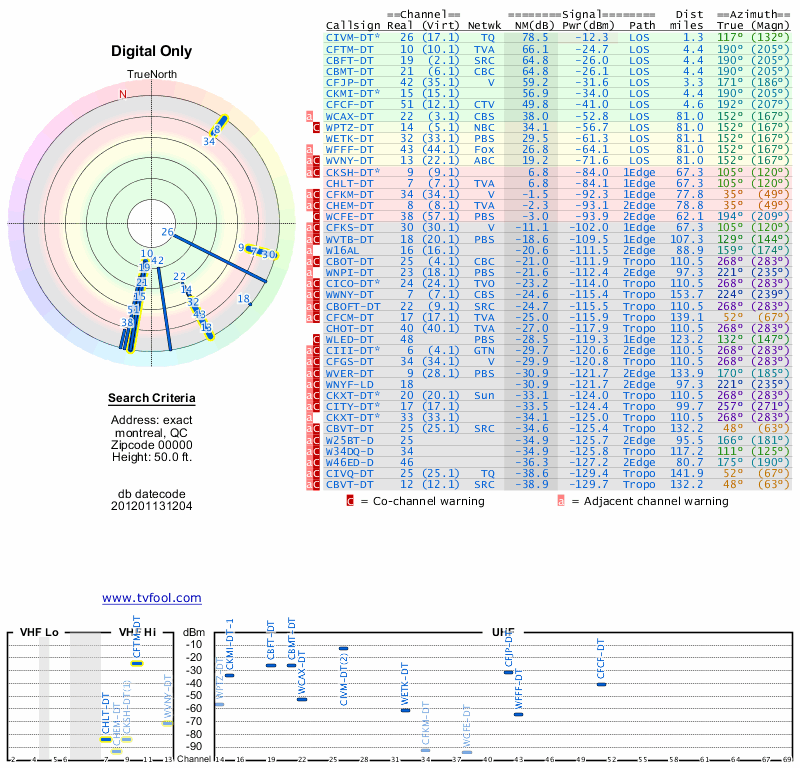Viewport: 800px width, 768px height.
Task: Click the pink 'a' icon in the adjacent channel legend
Action: pyautogui.click(x=561, y=501)
